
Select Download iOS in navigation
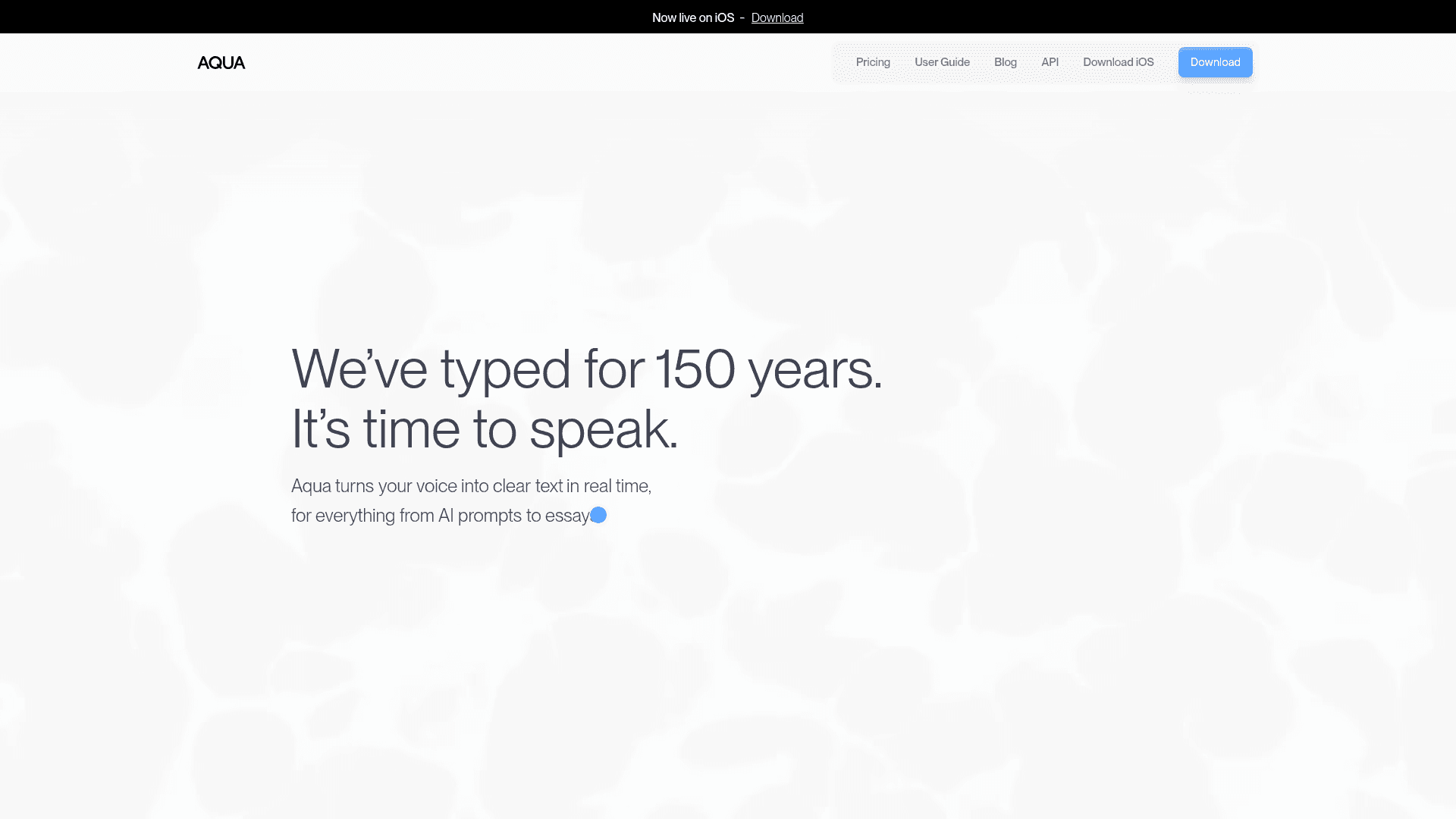coord(1119,62)
